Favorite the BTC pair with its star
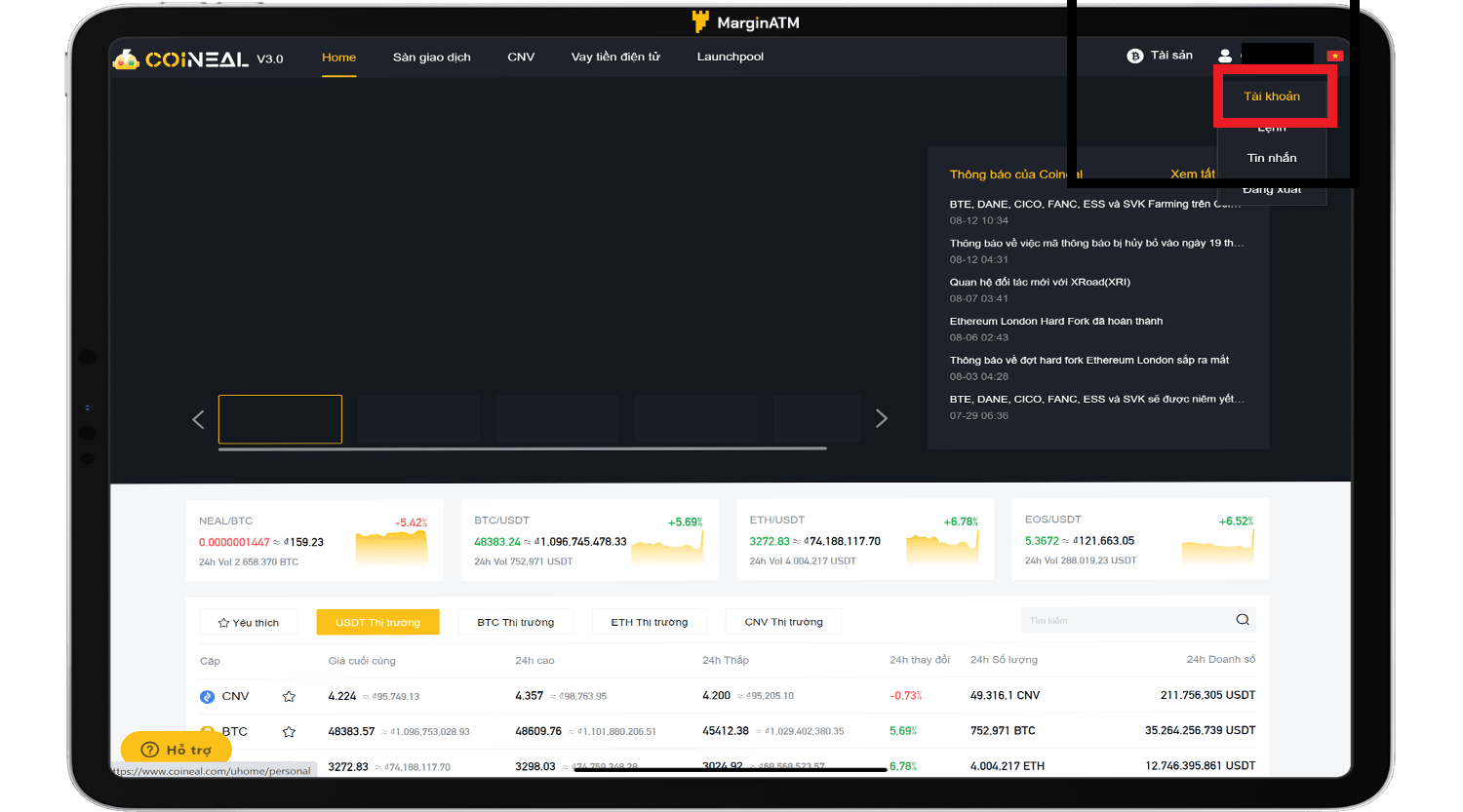Viewport: 1463px width, 812px height. pyautogui.click(x=289, y=731)
